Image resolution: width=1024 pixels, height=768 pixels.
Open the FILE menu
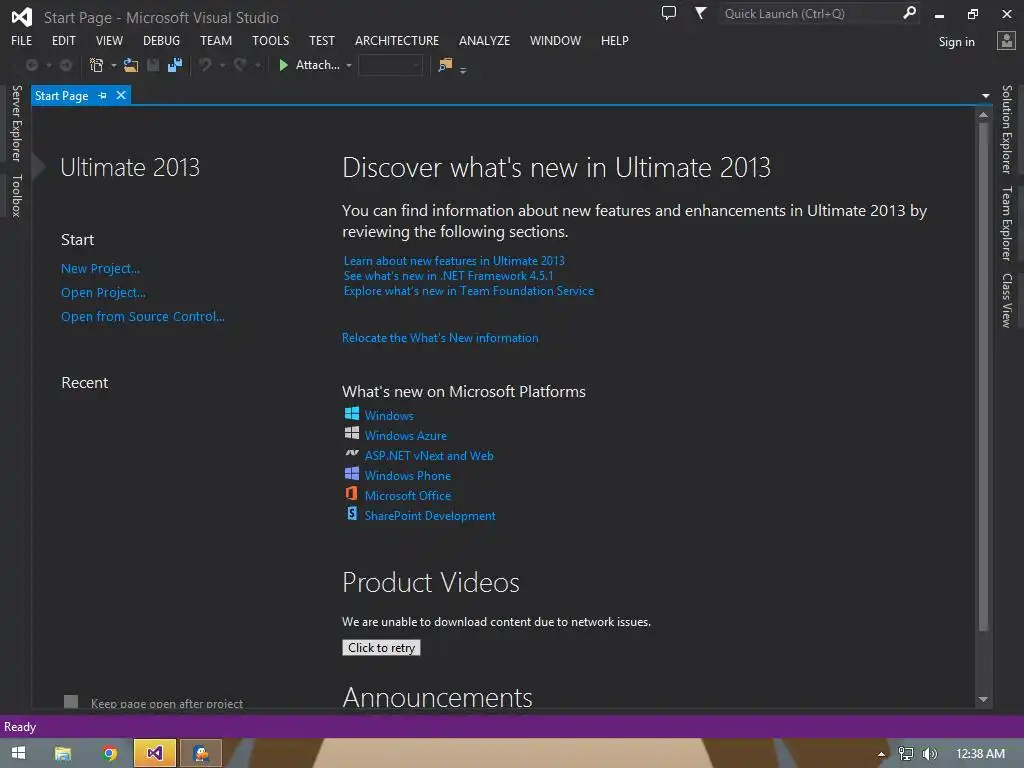[22, 40]
